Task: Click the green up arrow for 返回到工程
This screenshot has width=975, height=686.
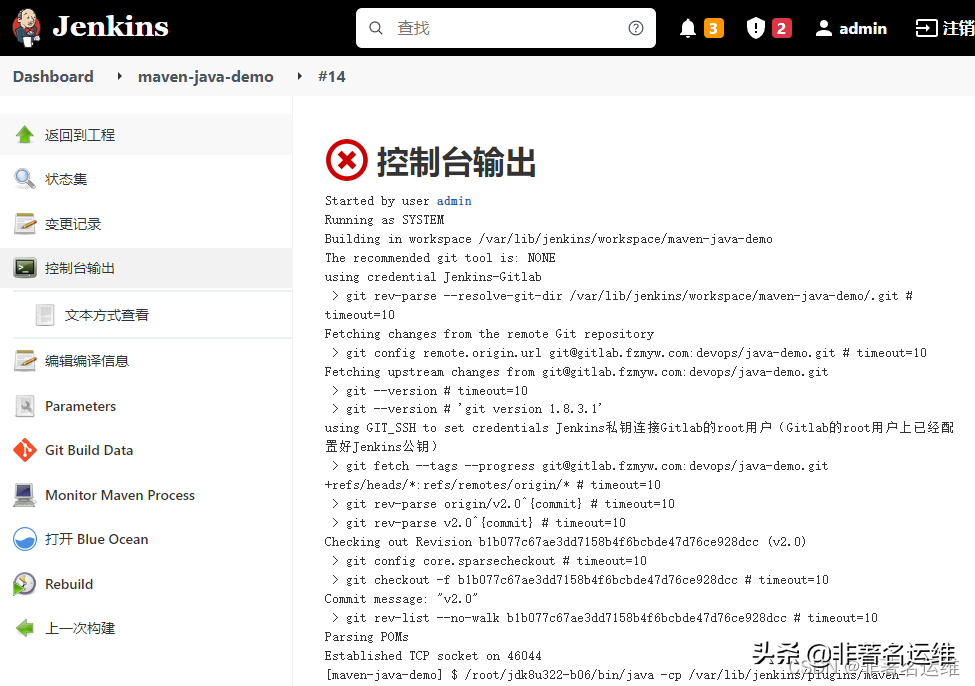Action: point(25,134)
